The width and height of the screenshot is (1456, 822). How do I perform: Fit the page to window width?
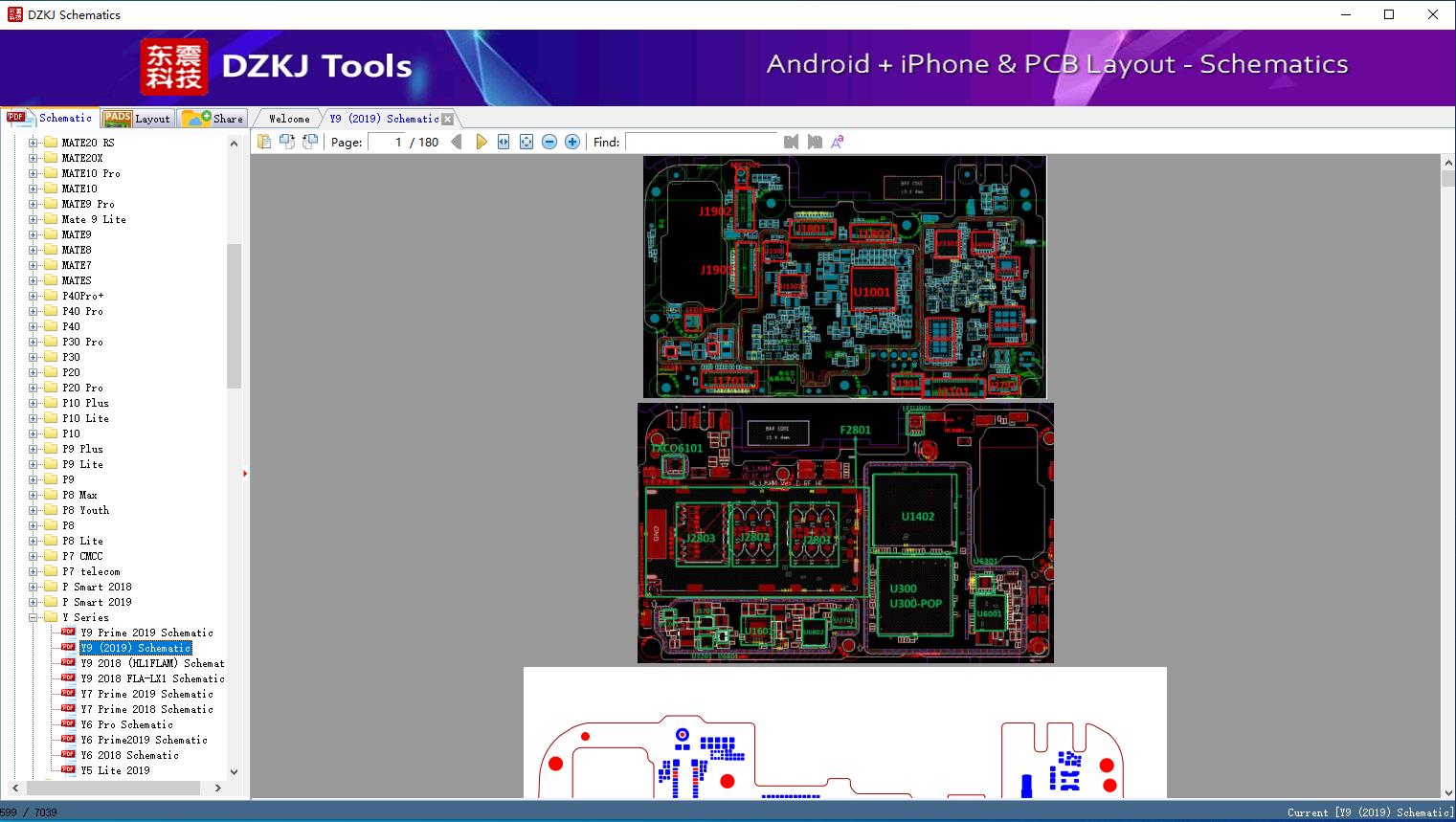504,142
